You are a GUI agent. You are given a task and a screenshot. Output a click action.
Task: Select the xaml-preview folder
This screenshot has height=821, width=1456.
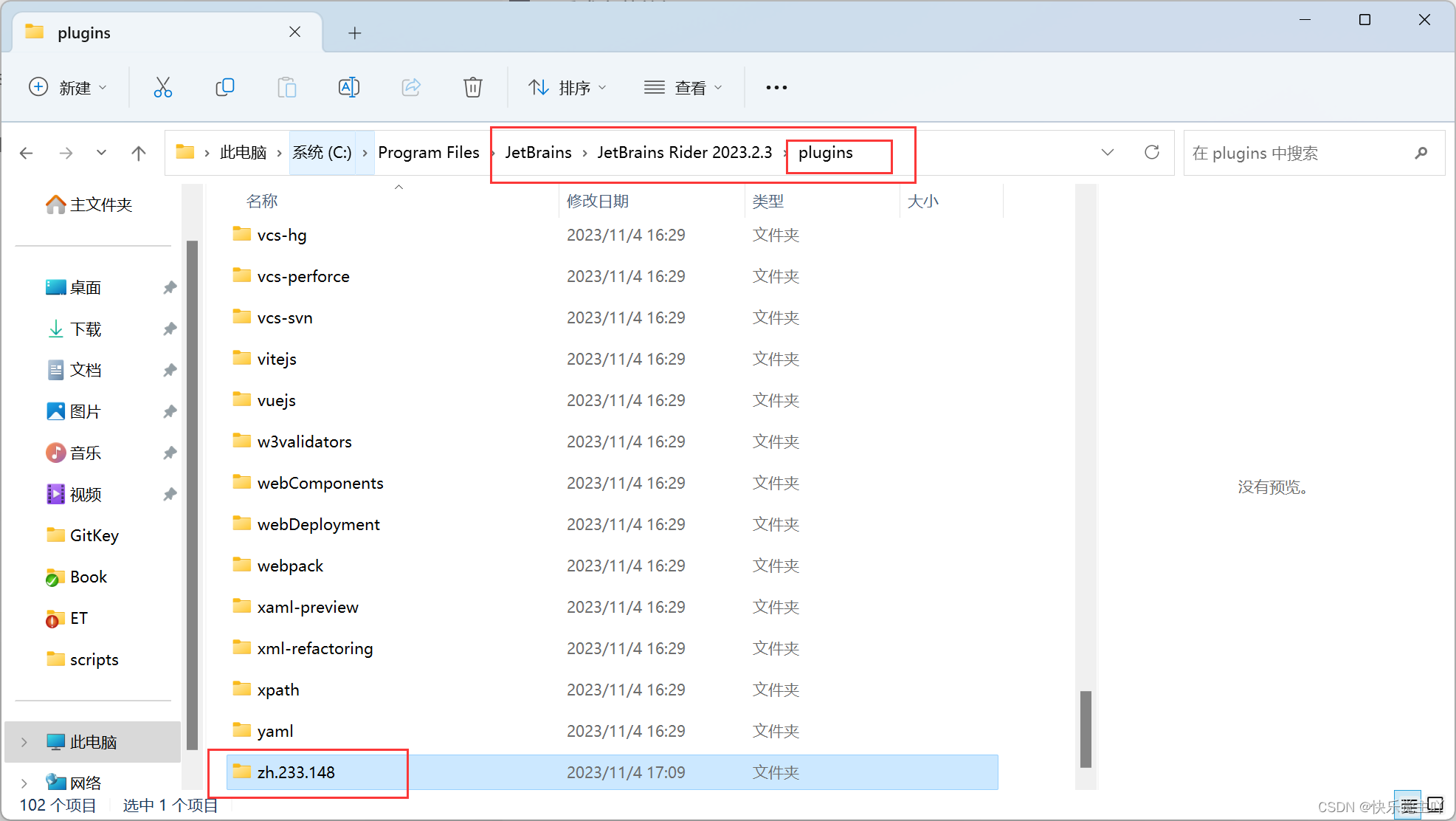[x=308, y=607]
